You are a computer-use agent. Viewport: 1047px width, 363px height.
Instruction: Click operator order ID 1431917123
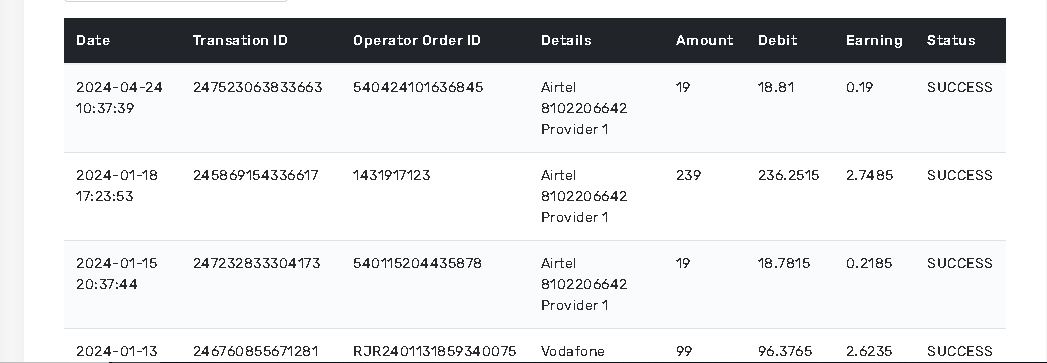coord(391,175)
